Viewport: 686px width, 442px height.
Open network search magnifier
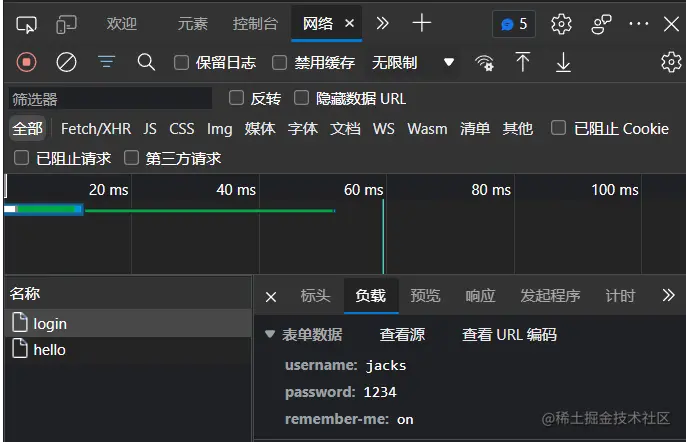tap(146, 62)
